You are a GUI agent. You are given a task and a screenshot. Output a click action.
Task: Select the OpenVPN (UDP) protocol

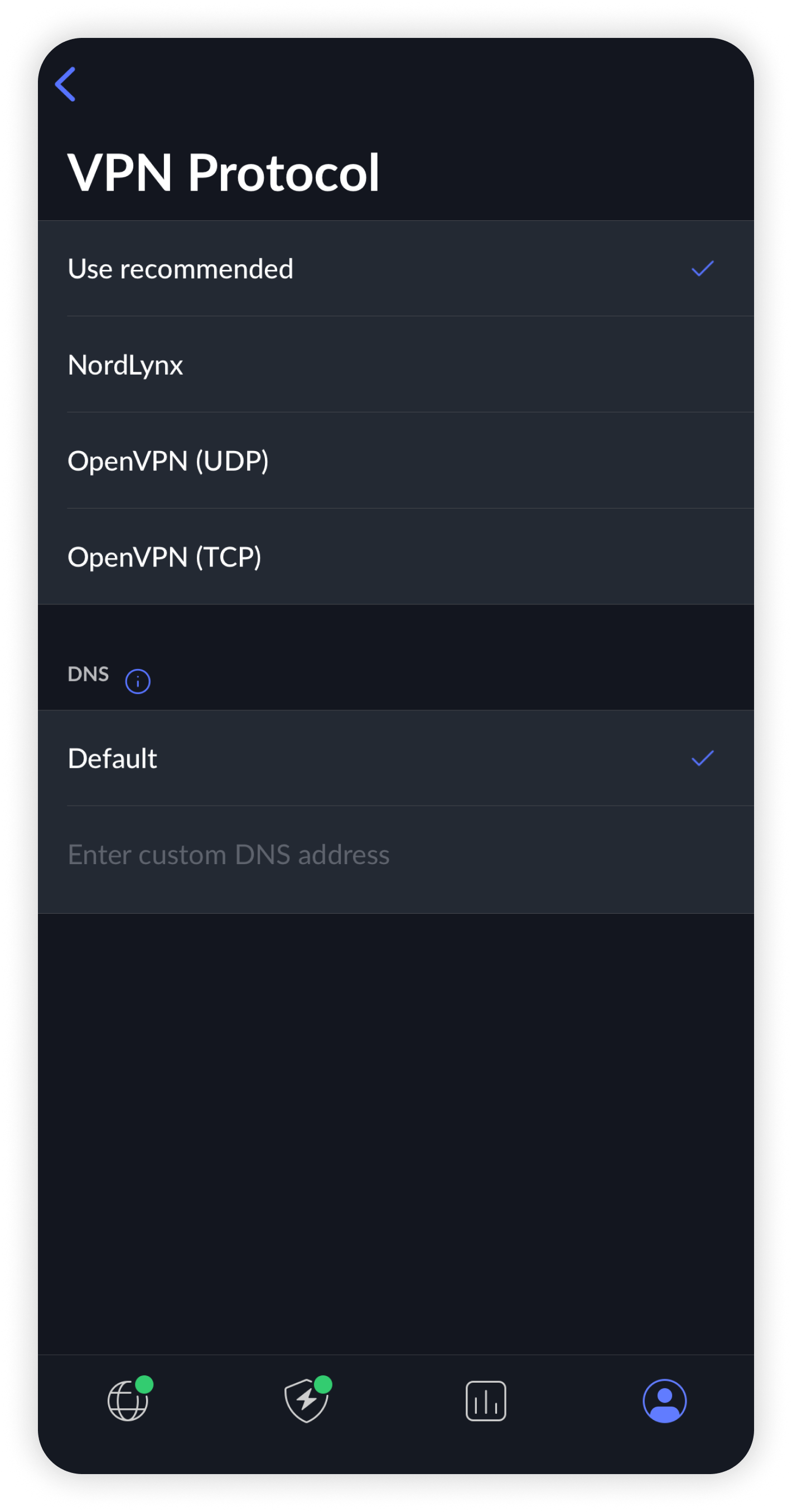168,461
